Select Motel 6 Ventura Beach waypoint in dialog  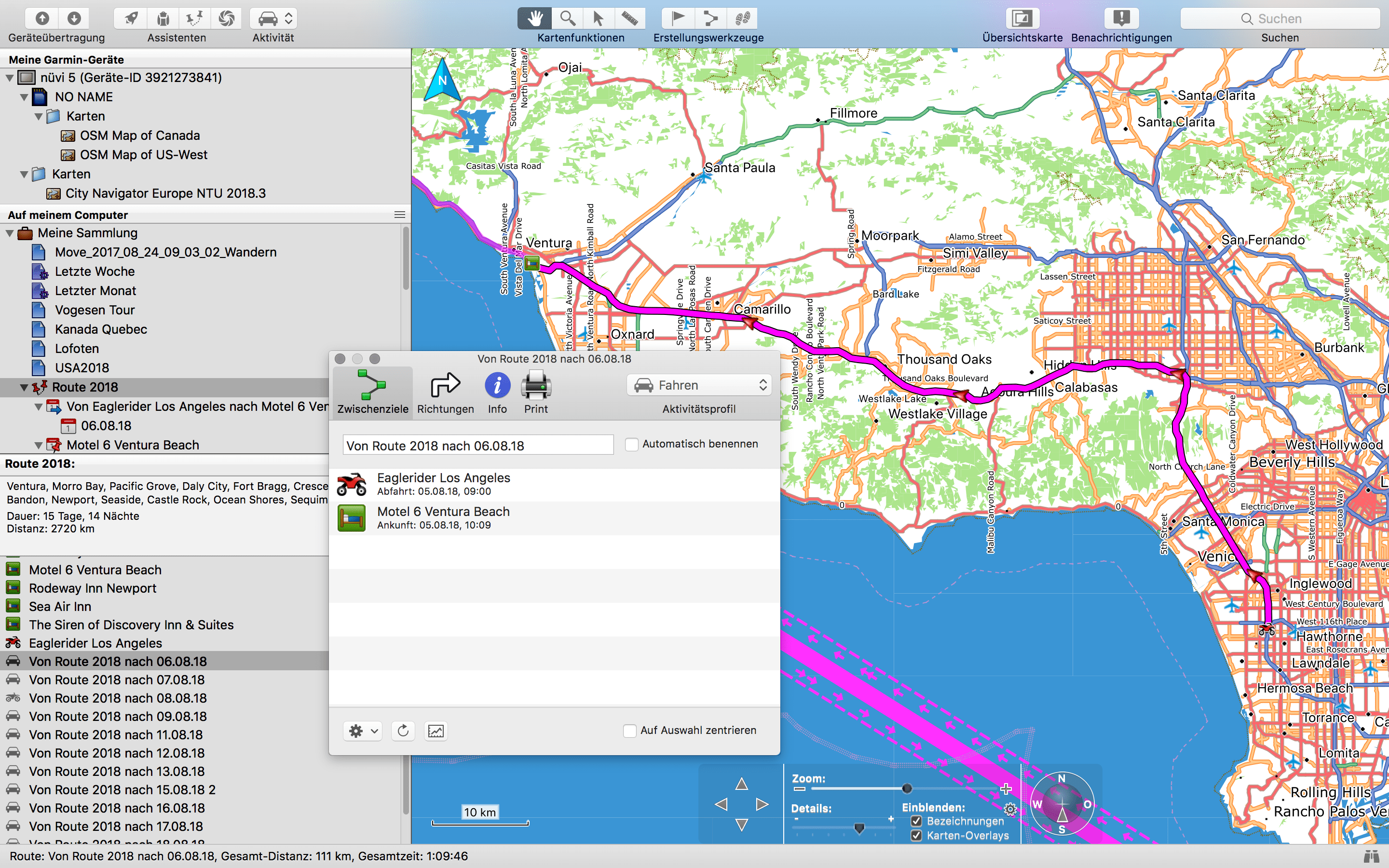(x=555, y=518)
